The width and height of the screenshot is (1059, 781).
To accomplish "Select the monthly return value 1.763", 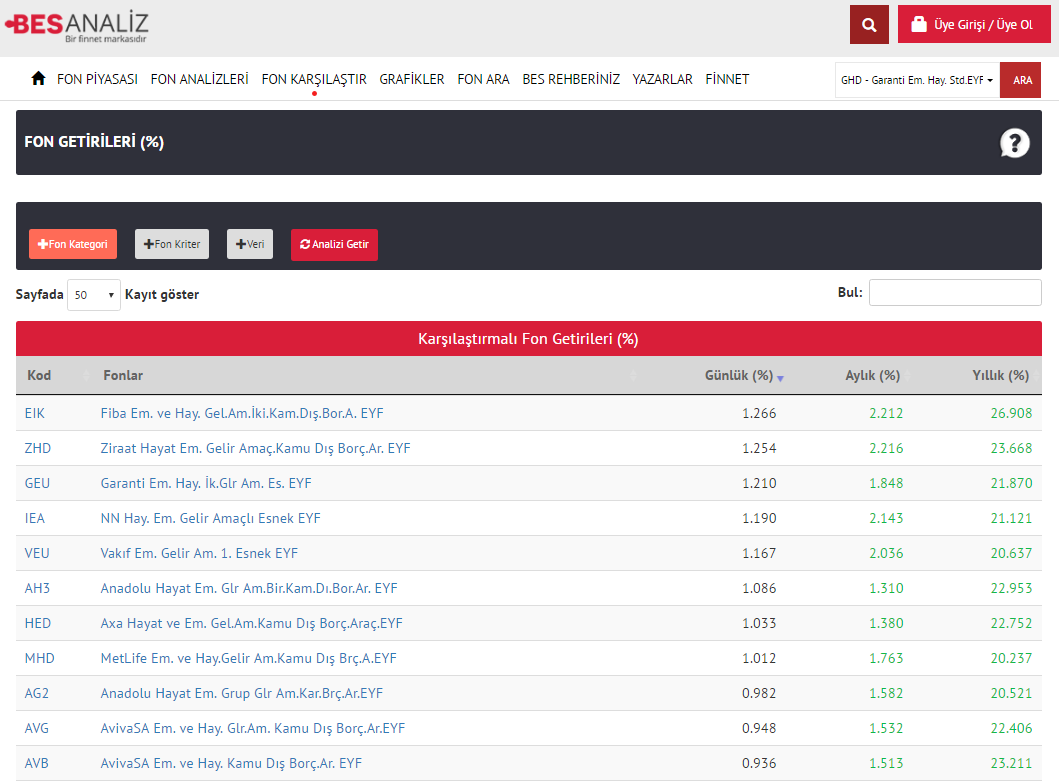I will (886, 659).
